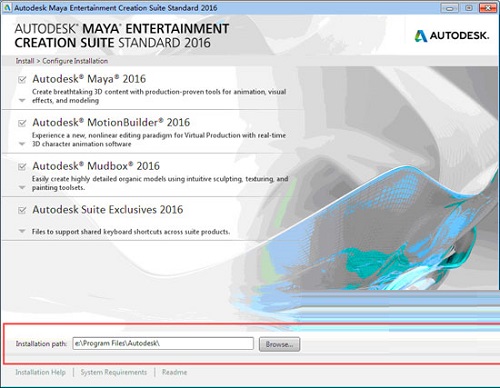
Task: Click the 'Easily create highly detailed organic models' description
Action: tap(160, 183)
